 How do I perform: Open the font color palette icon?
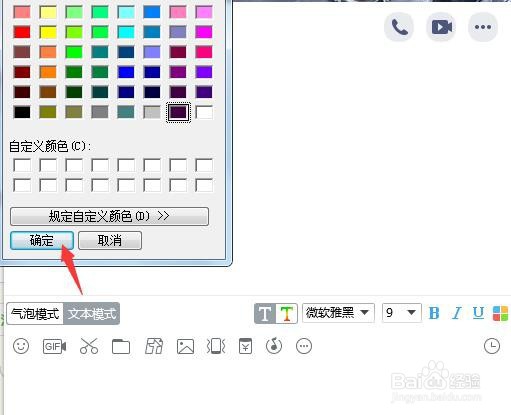[x=500, y=313]
